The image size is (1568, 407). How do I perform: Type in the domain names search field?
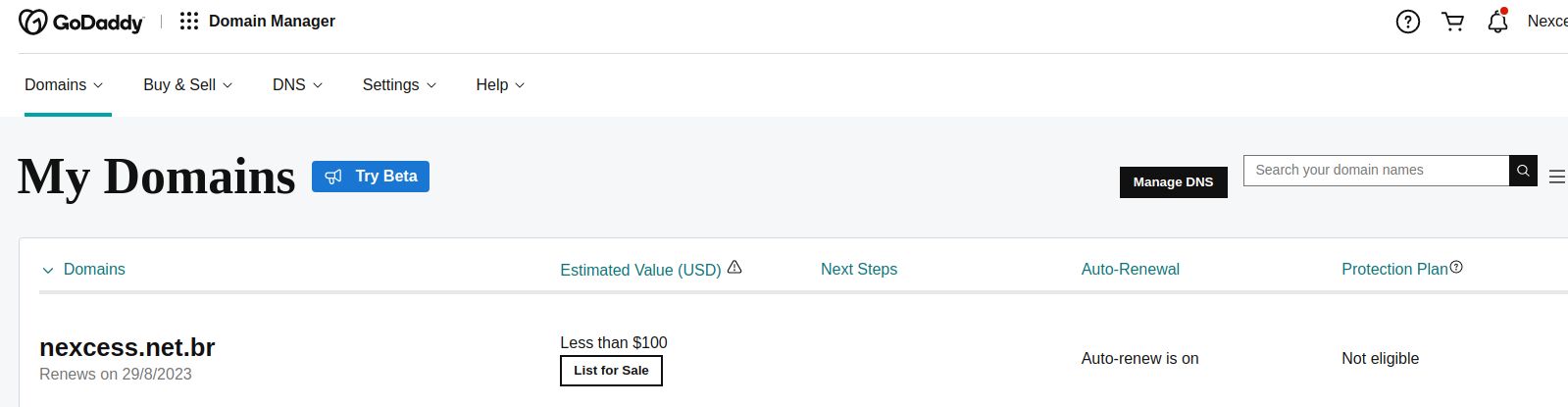click(1376, 171)
